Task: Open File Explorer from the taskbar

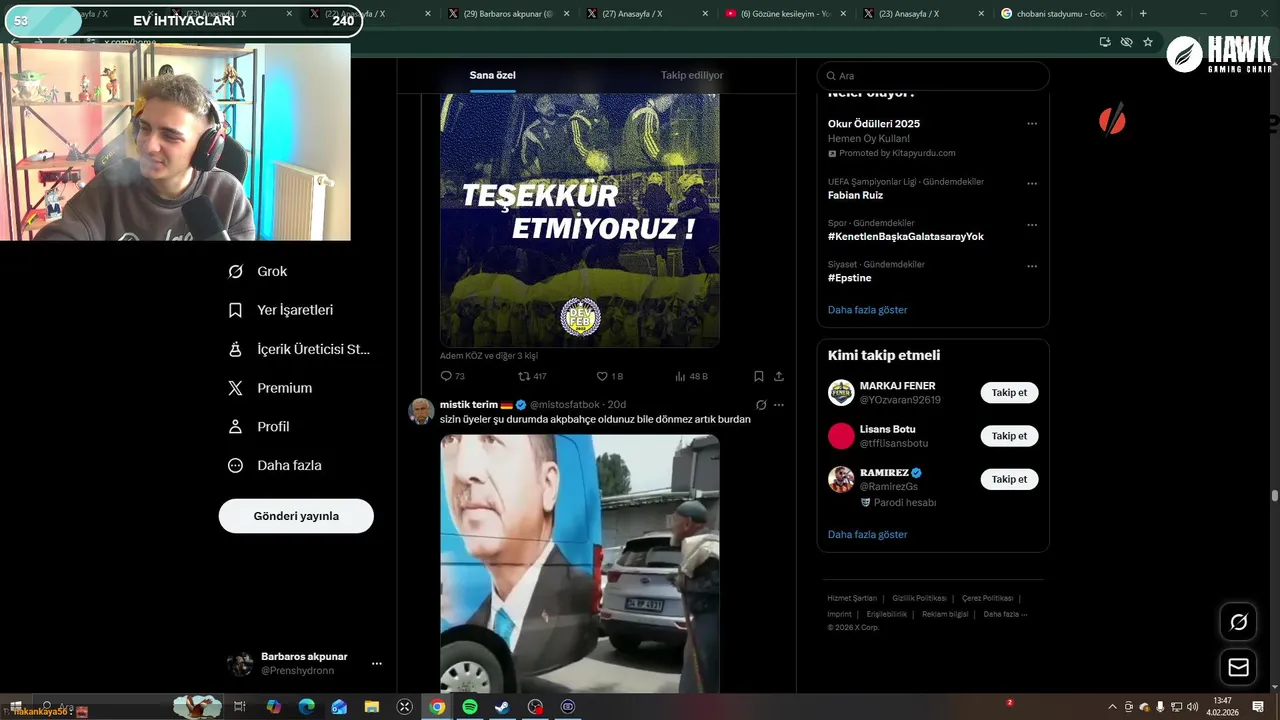Action: pyautogui.click(x=372, y=706)
